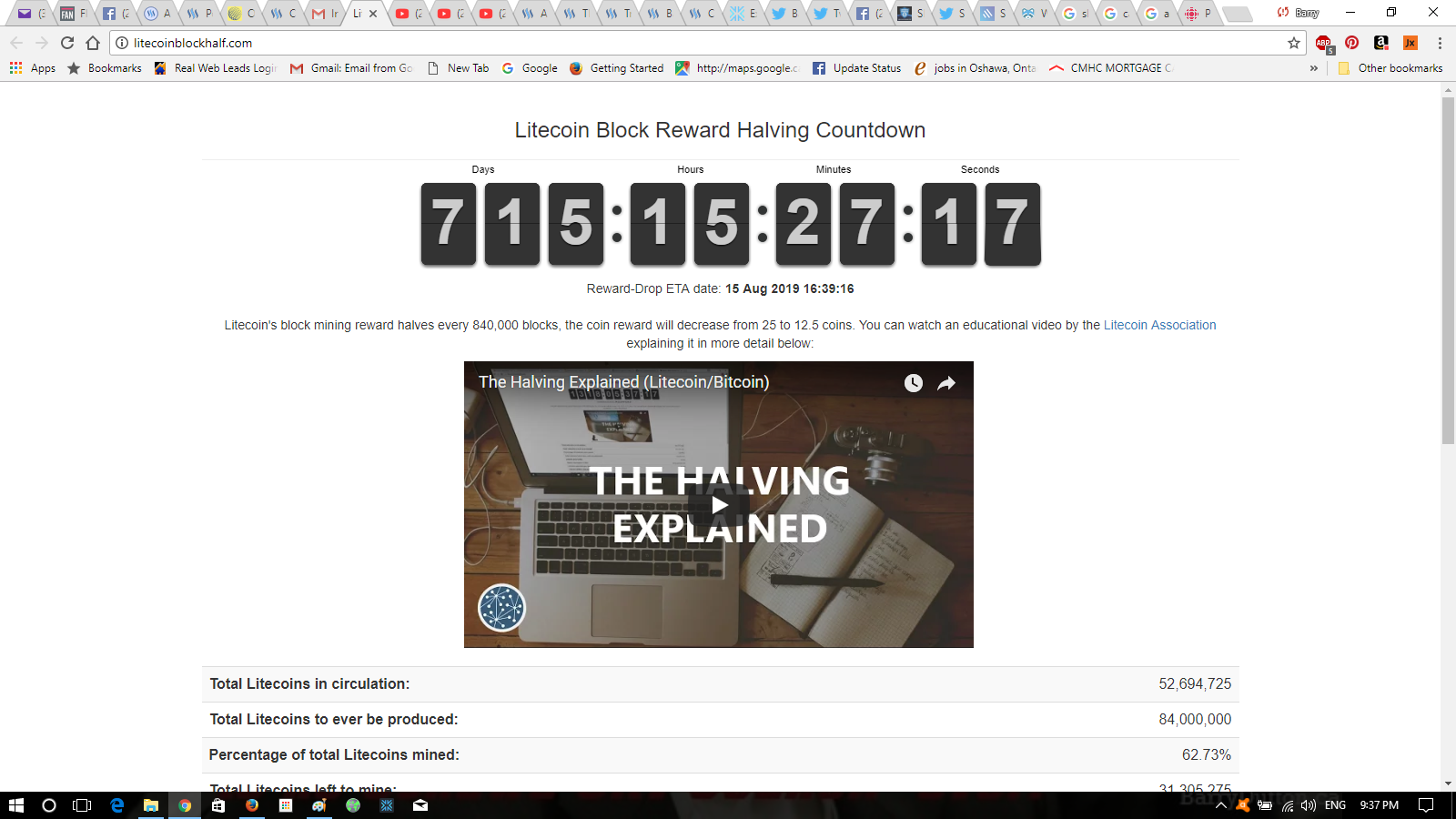Open the Apps grid shortcut

(x=33, y=68)
